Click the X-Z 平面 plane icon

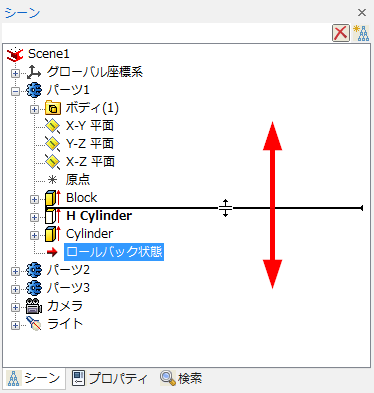[x=53, y=162]
